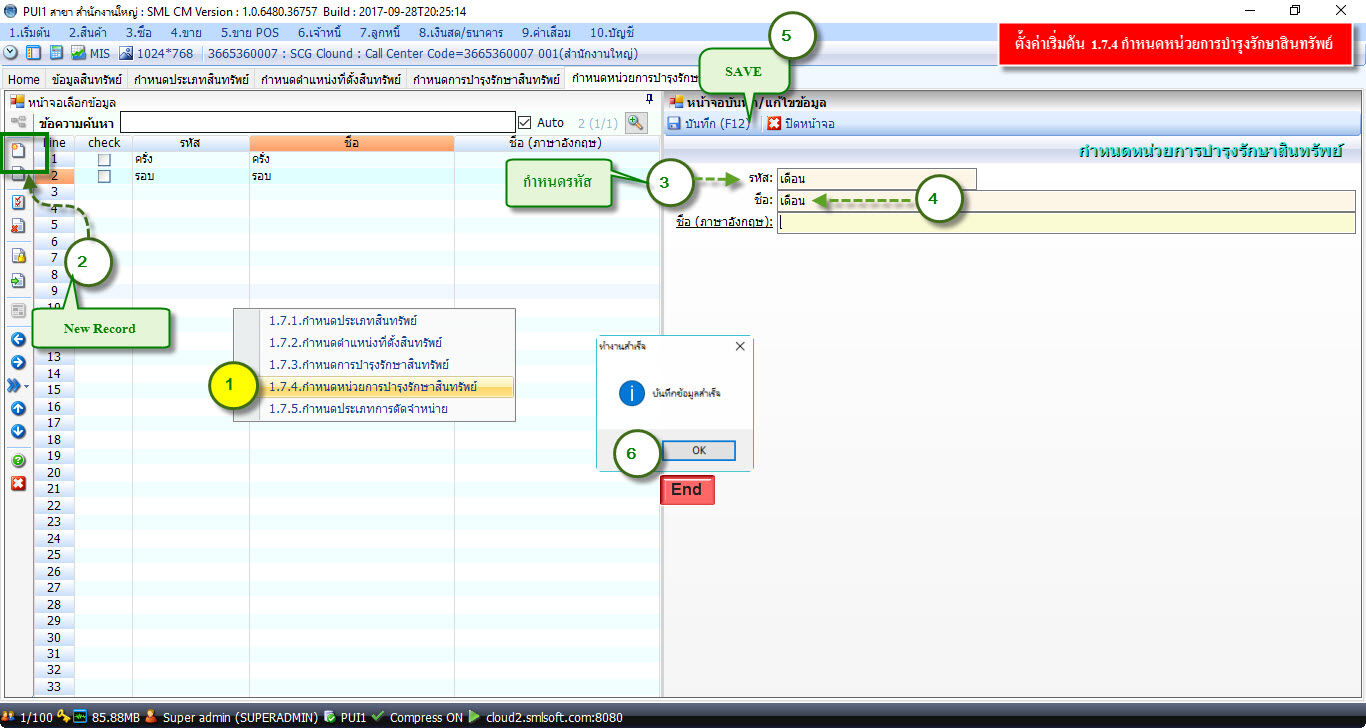Click the delete record icon with red X
Viewport: 1366px width, 728px height.
(18, 225)
